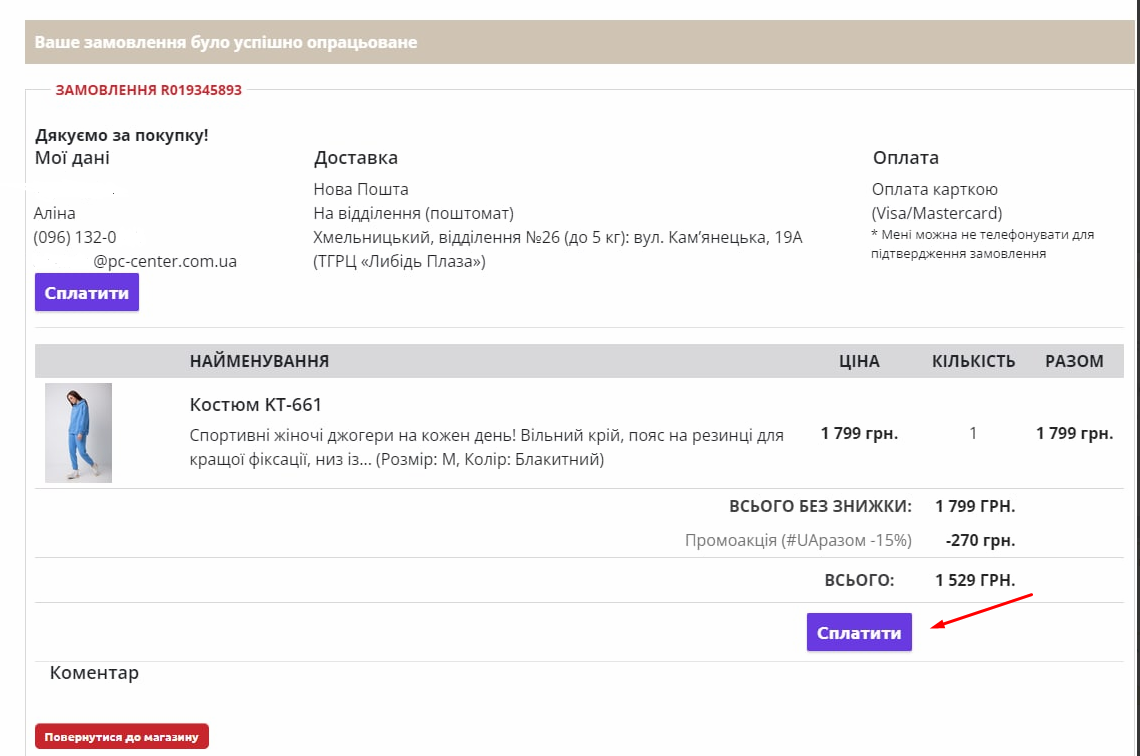Click the Доставка section heading

tap(355, 158)
